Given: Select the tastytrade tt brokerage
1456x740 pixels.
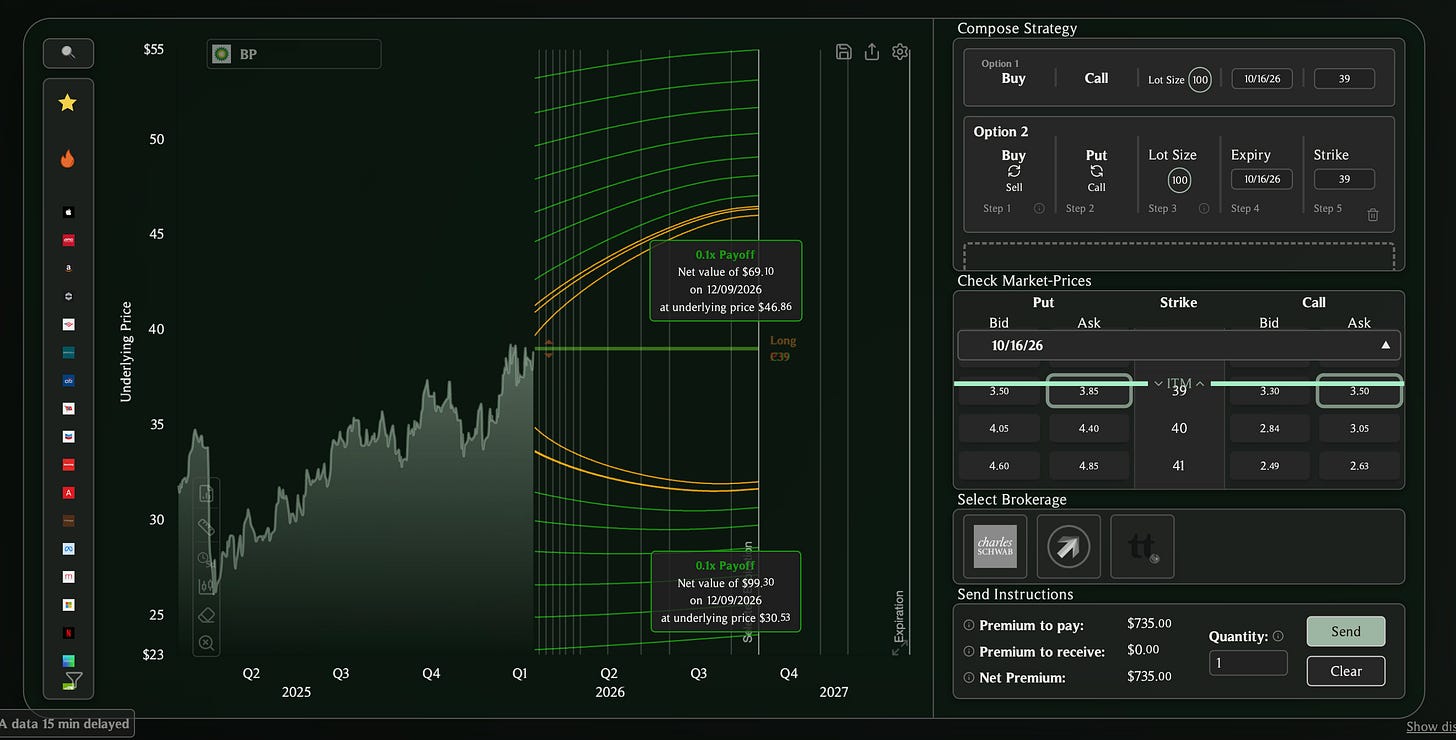Looking at the screenshot, I should tap(1142, 546).
